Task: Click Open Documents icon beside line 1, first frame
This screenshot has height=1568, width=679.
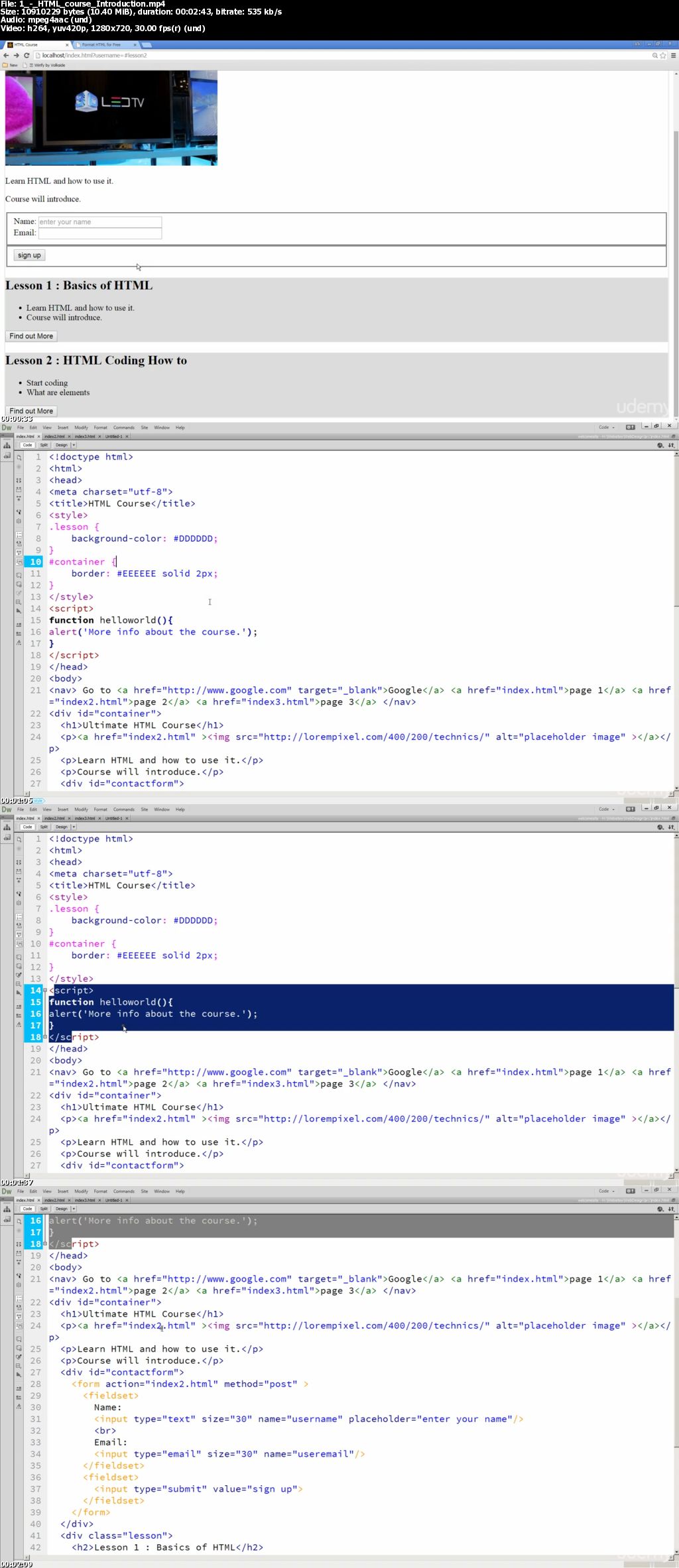Action: tap(19, 457)
